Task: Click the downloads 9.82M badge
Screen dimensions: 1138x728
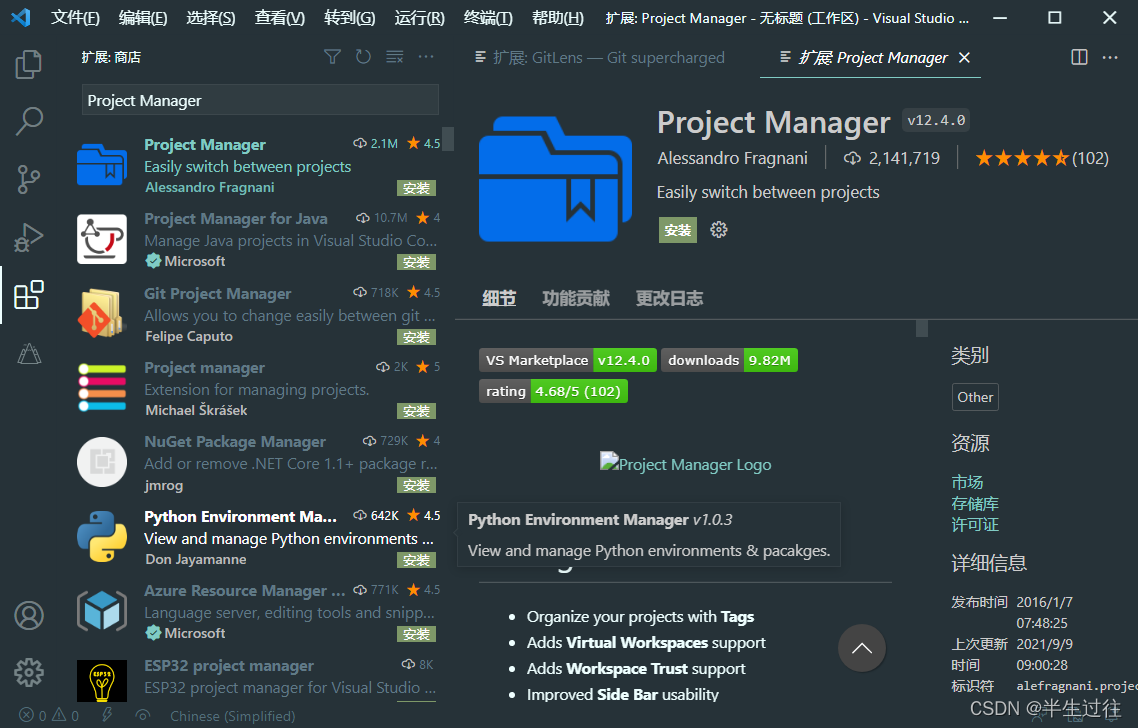Action: (729, 360)
